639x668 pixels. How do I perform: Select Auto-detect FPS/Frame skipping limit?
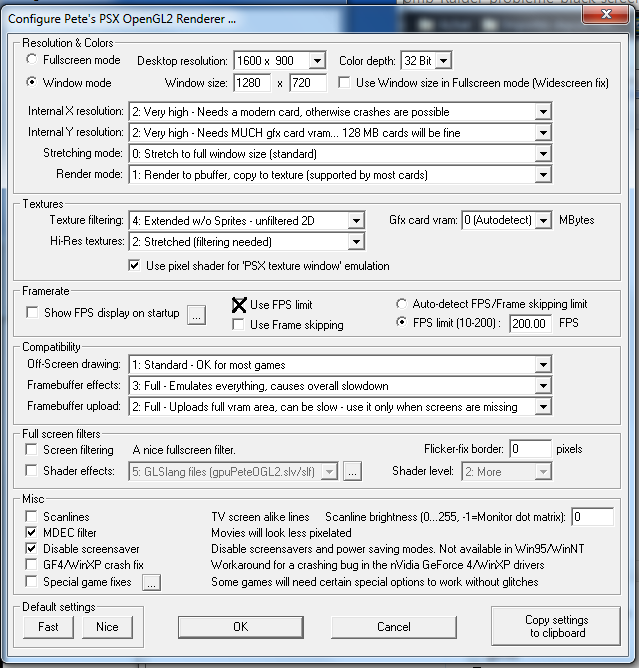[401, 304]
